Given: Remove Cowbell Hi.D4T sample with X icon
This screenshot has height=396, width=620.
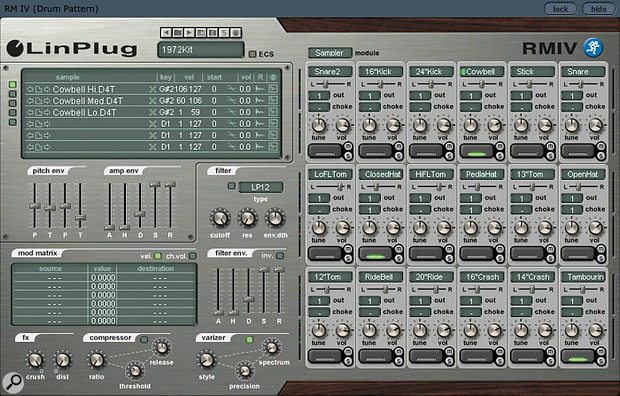Looking at the screenshot, I should click(x=152, y=89).
